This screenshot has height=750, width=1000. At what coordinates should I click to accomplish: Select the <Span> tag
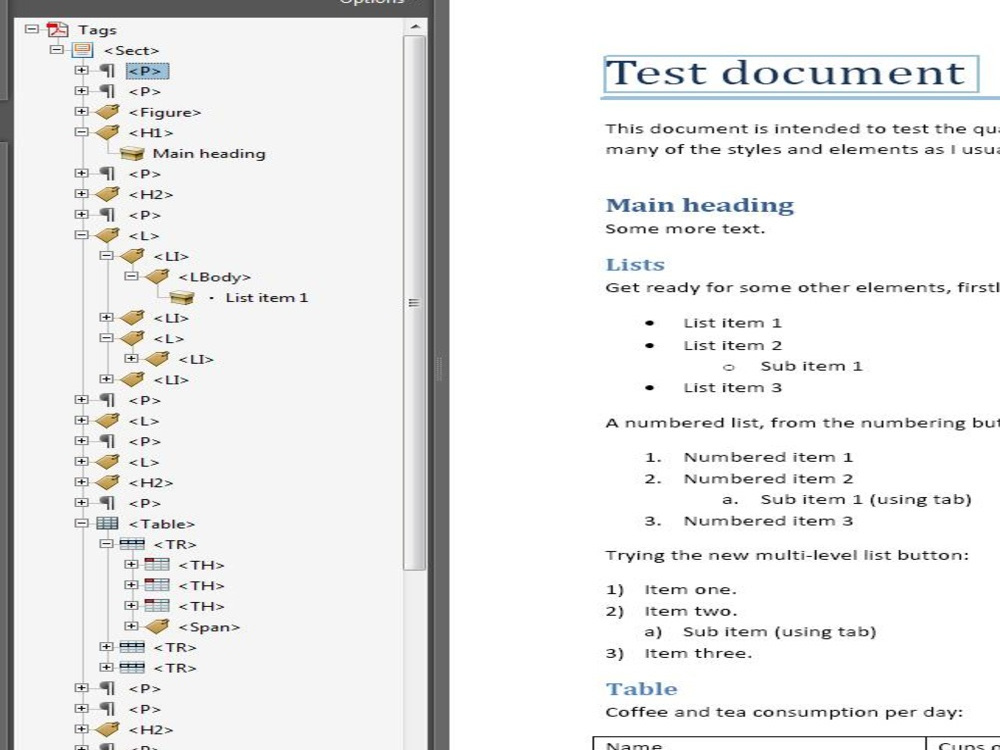[209, 627]
